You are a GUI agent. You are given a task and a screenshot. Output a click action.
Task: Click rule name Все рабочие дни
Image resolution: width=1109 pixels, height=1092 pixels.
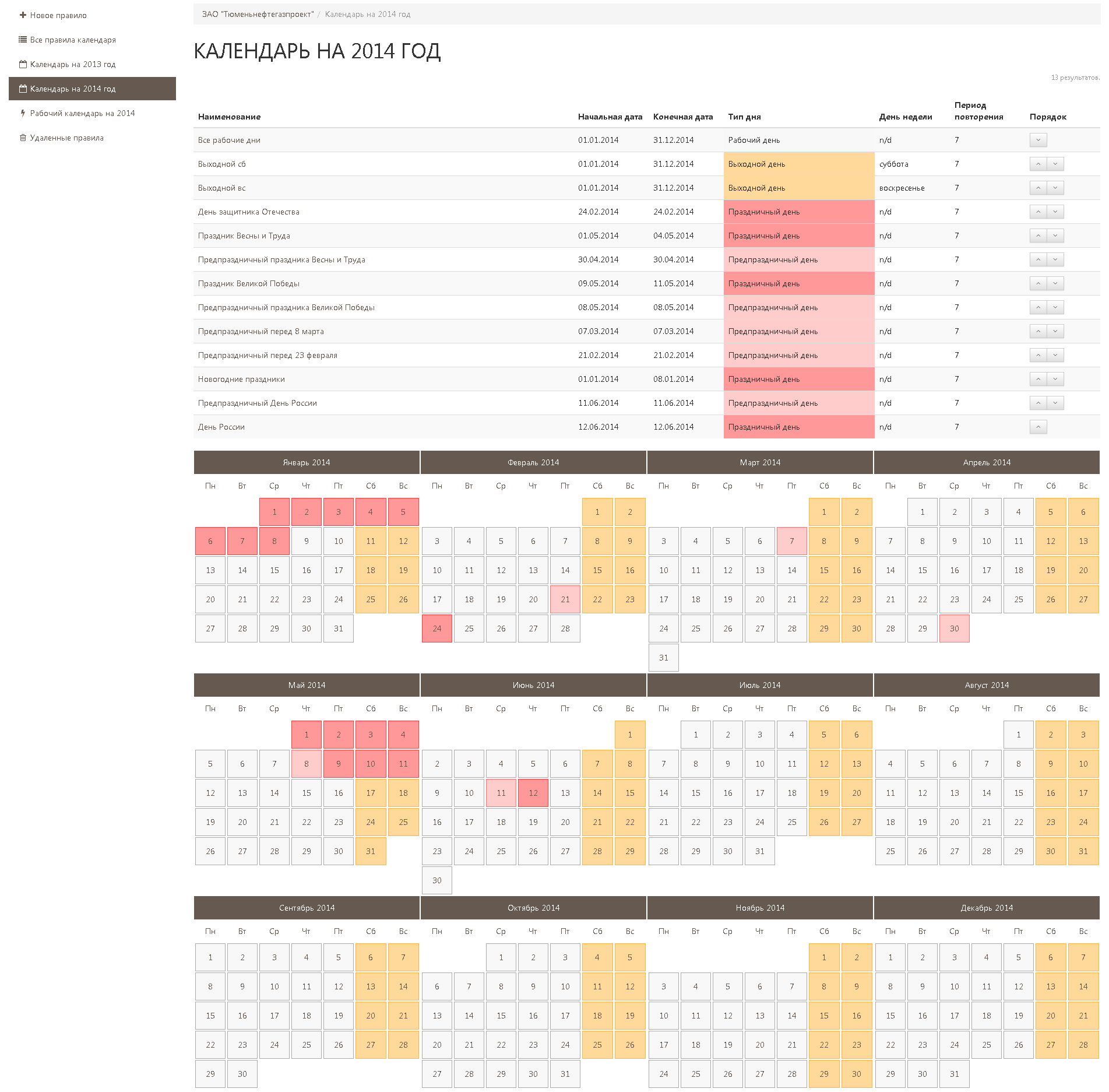[229, 140]
